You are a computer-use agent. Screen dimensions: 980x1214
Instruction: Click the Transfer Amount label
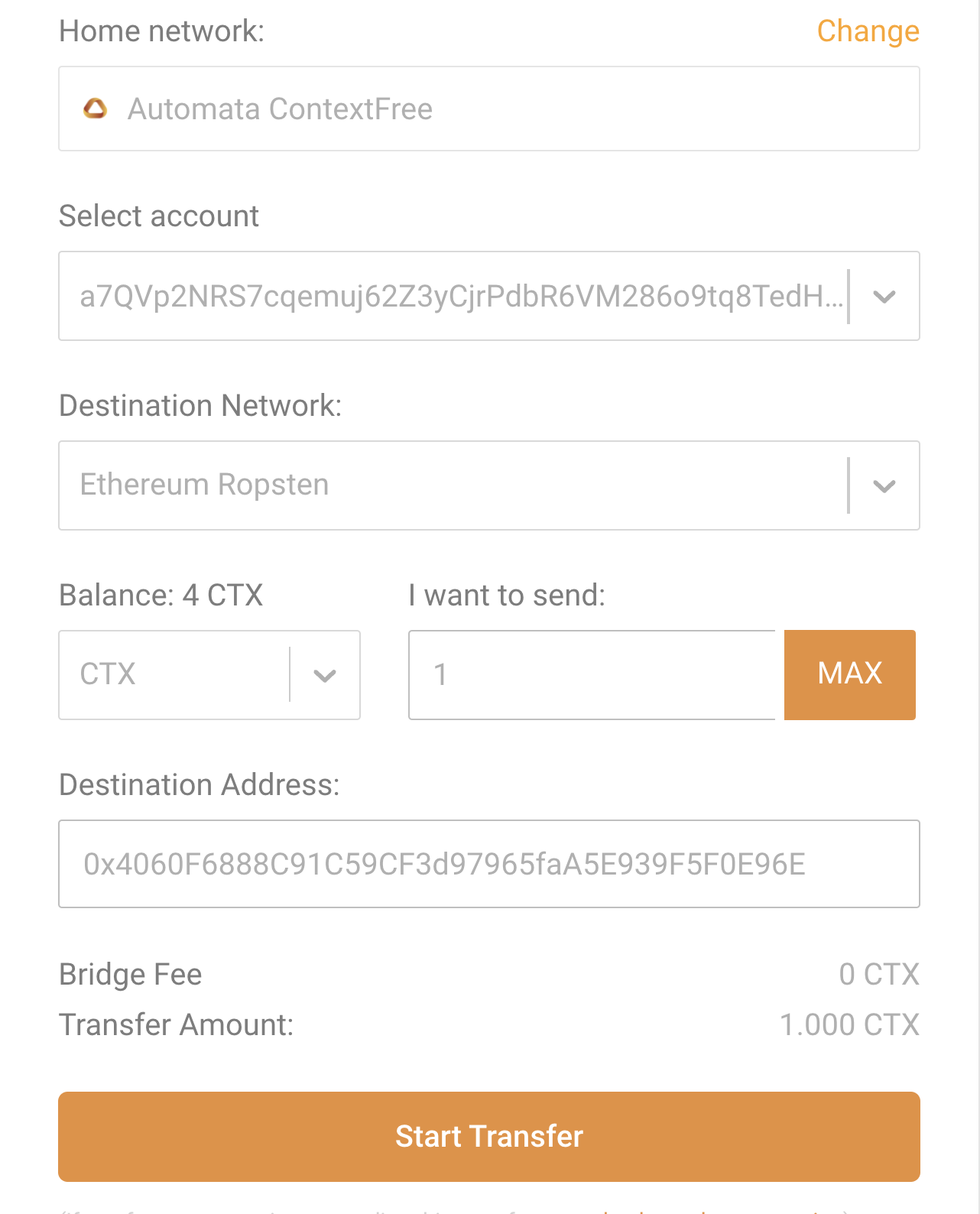(177, 1025)
